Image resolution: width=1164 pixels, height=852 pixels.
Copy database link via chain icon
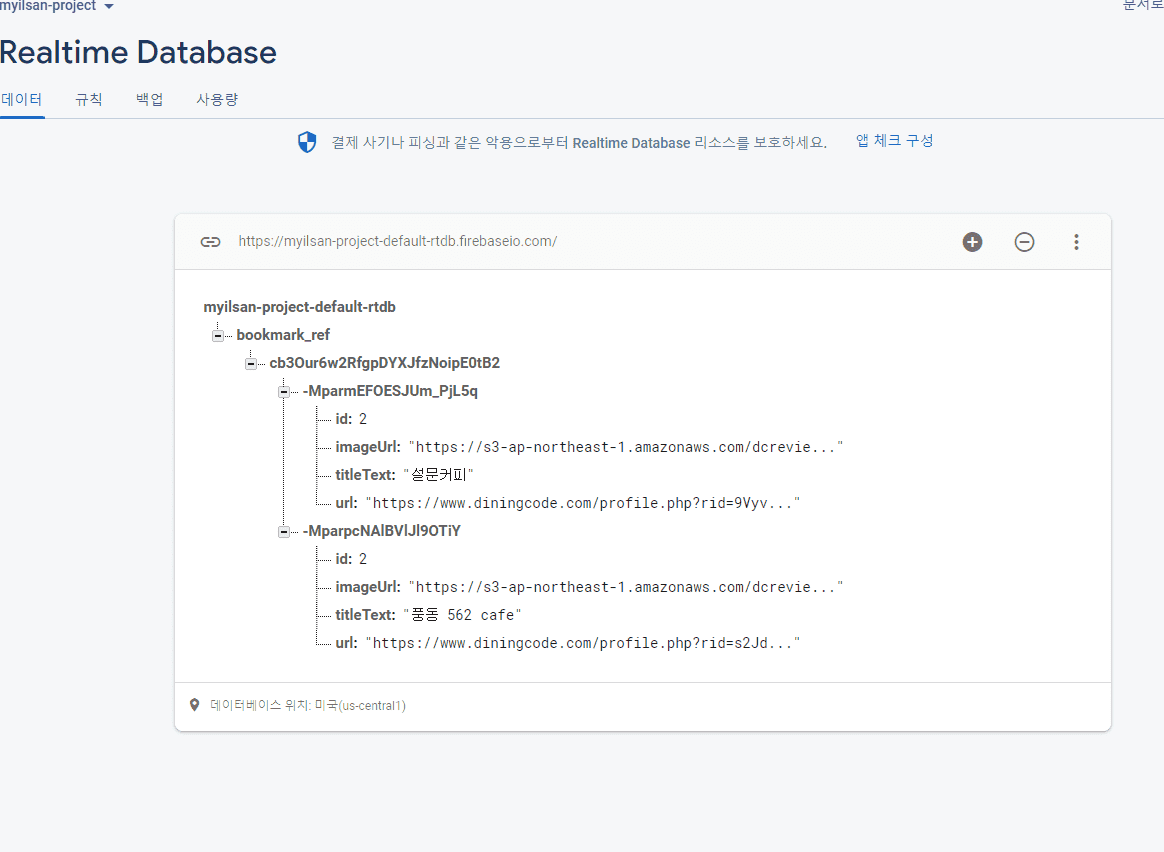tap(211, 242)
